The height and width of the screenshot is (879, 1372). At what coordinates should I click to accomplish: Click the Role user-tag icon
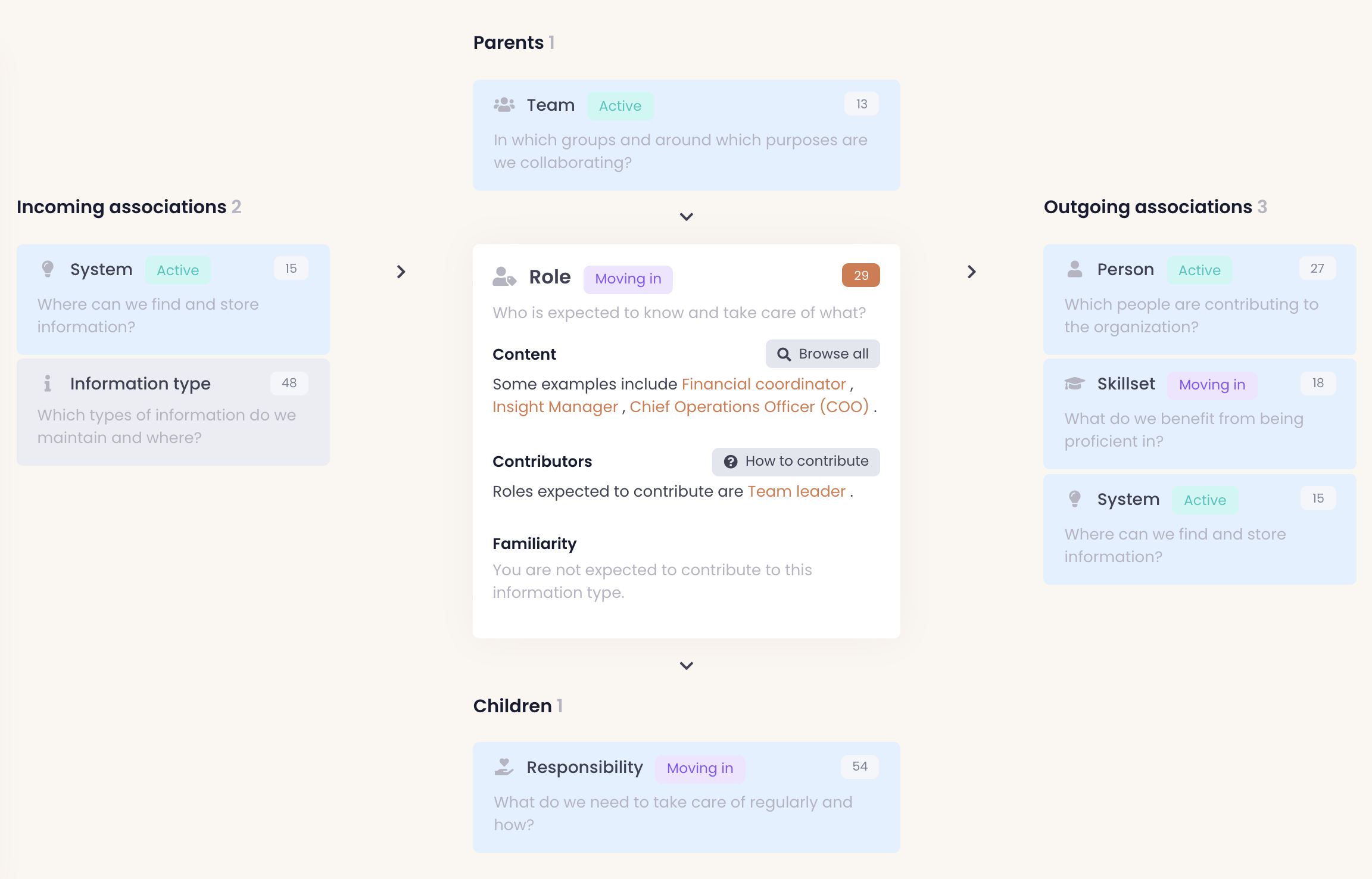[504, 277]
